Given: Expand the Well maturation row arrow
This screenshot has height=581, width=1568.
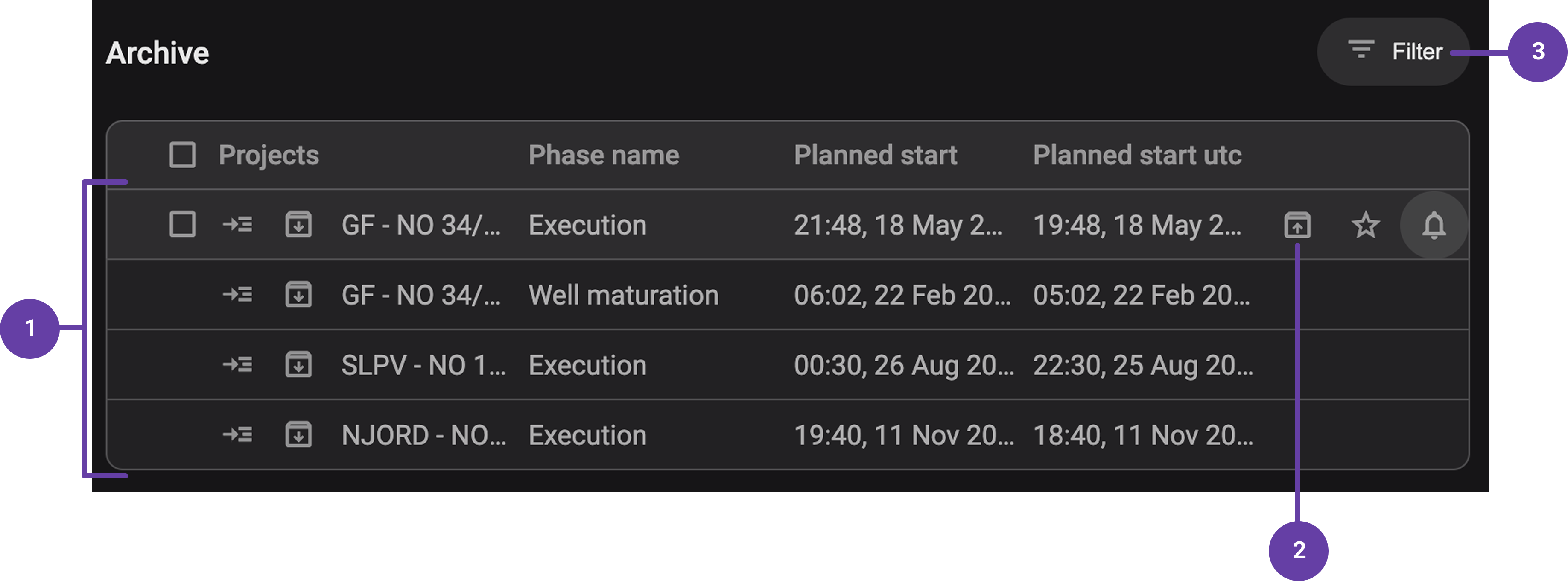Looking at the screenshot, I should point(237,295).
